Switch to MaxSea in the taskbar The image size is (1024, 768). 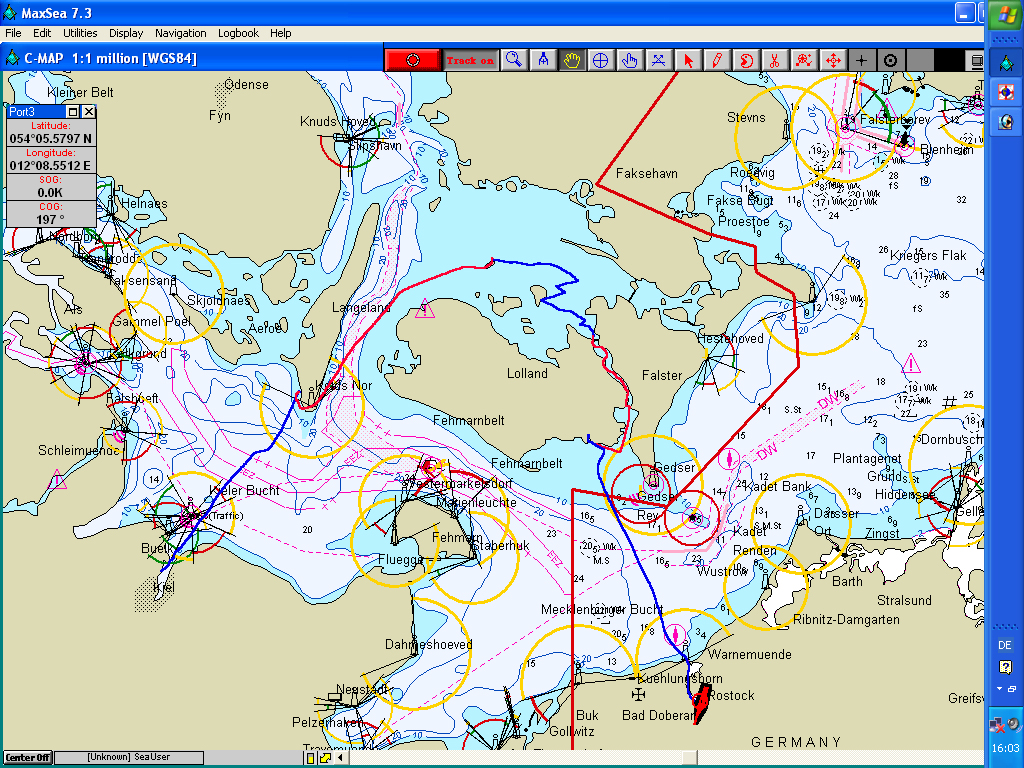(x=1006, y=63)
